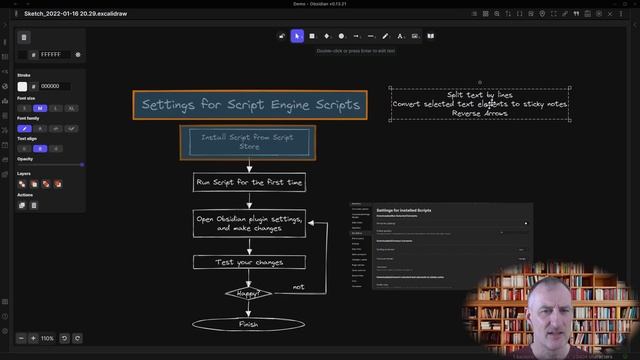Toggle dark mode icon beside background color
This screenshot has height=360, width=640.
click(78, 55)
